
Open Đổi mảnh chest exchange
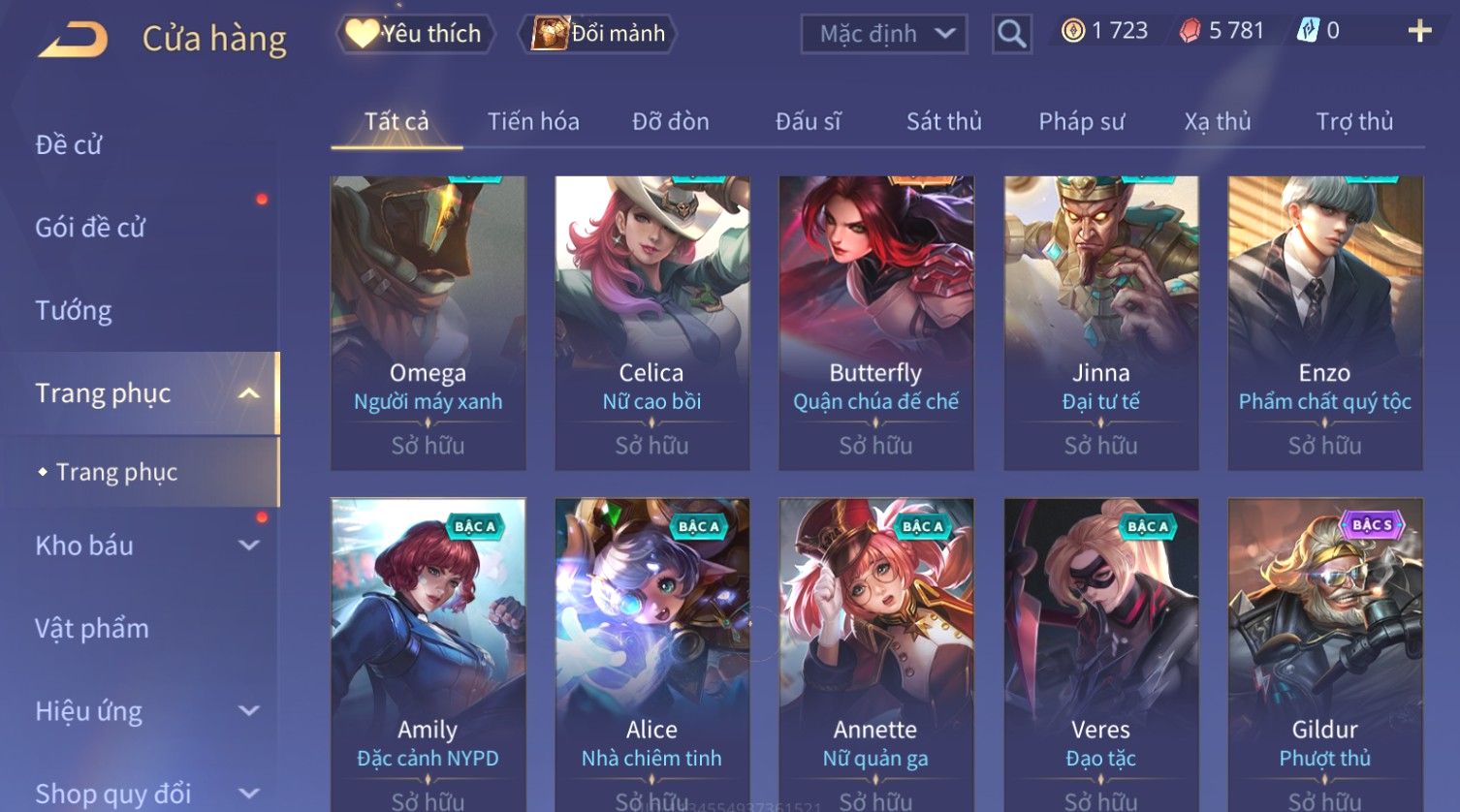pyautogui.click(x=598, y=34)
